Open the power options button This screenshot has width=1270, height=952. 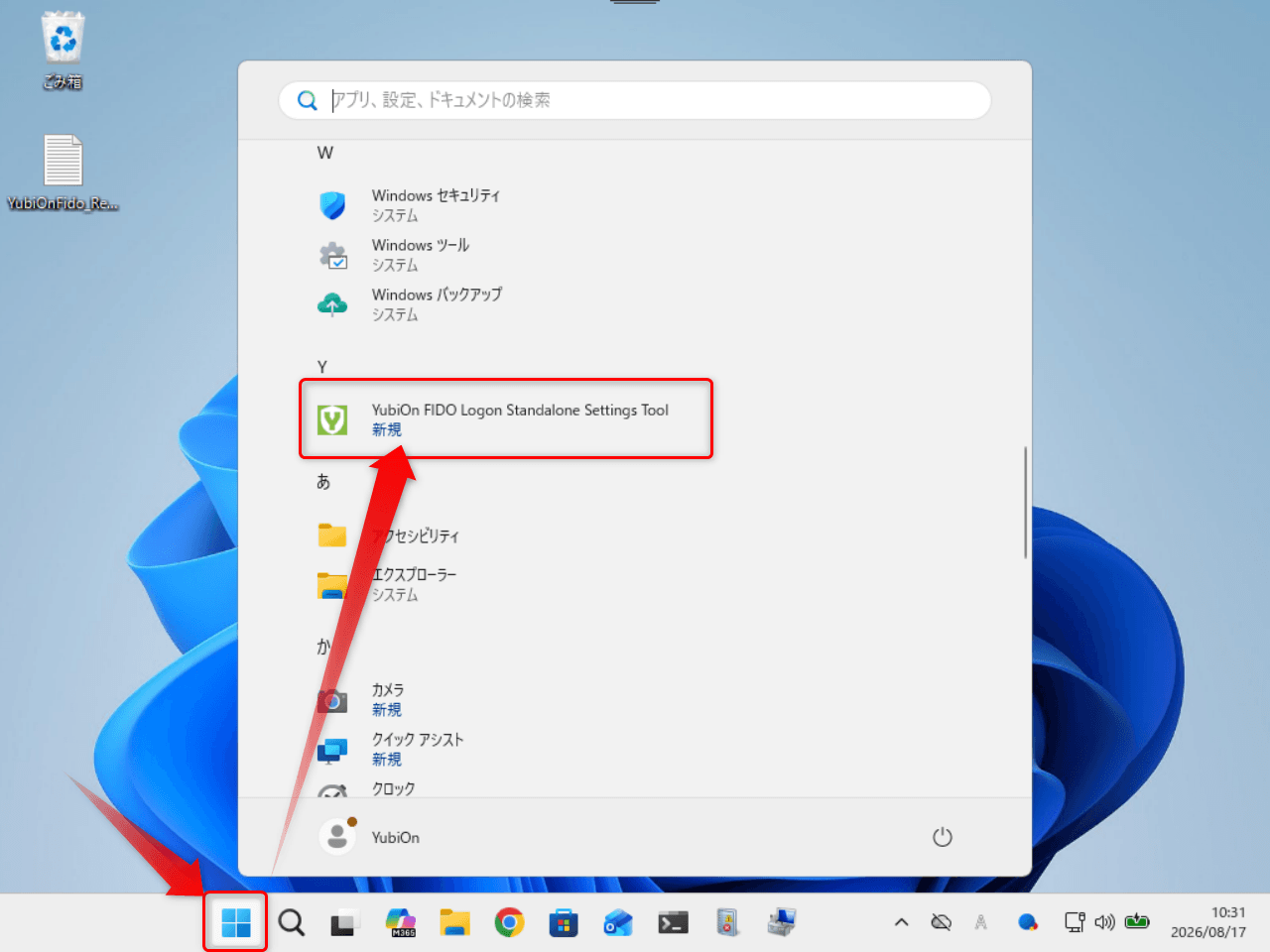point(943,837)
